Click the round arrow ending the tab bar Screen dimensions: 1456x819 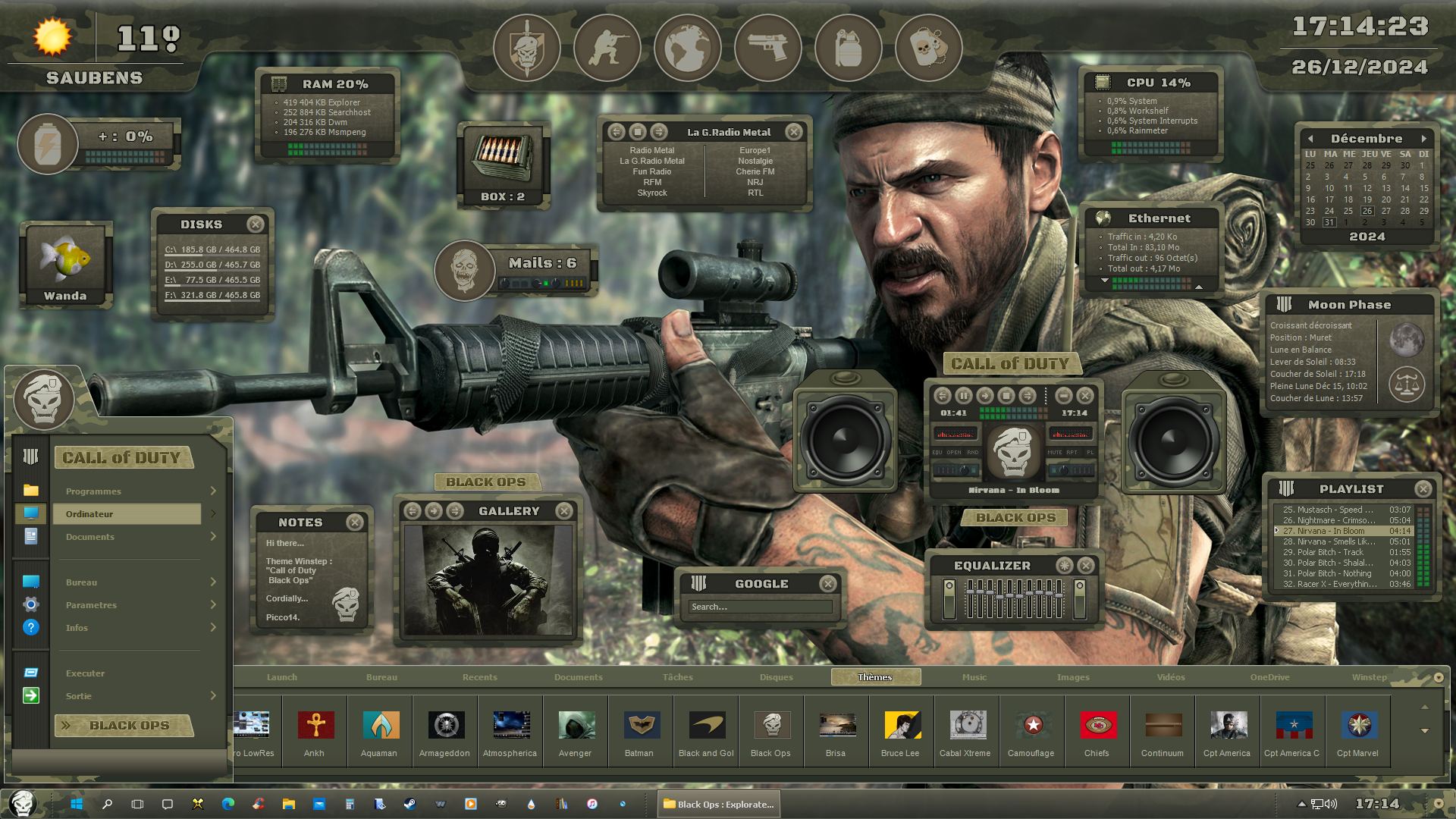[x=1439, y=677]
